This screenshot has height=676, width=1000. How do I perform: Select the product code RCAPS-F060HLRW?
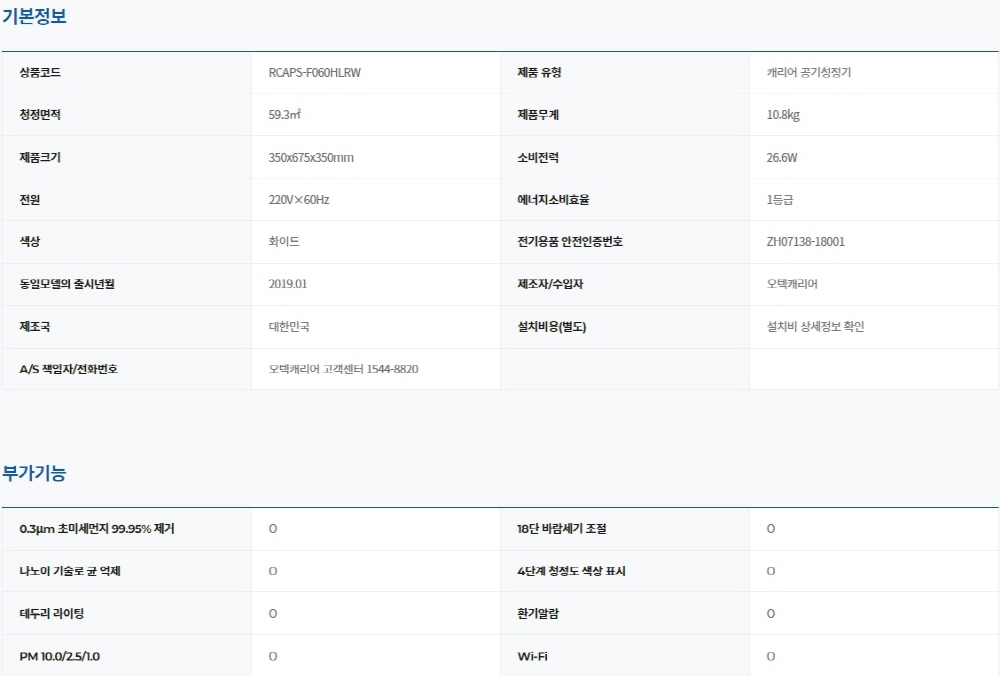point(314,73)
